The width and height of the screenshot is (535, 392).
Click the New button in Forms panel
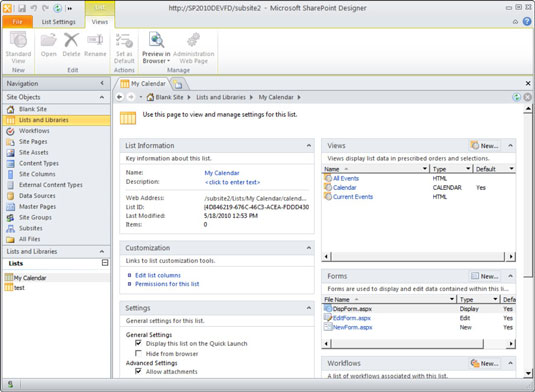485,276
